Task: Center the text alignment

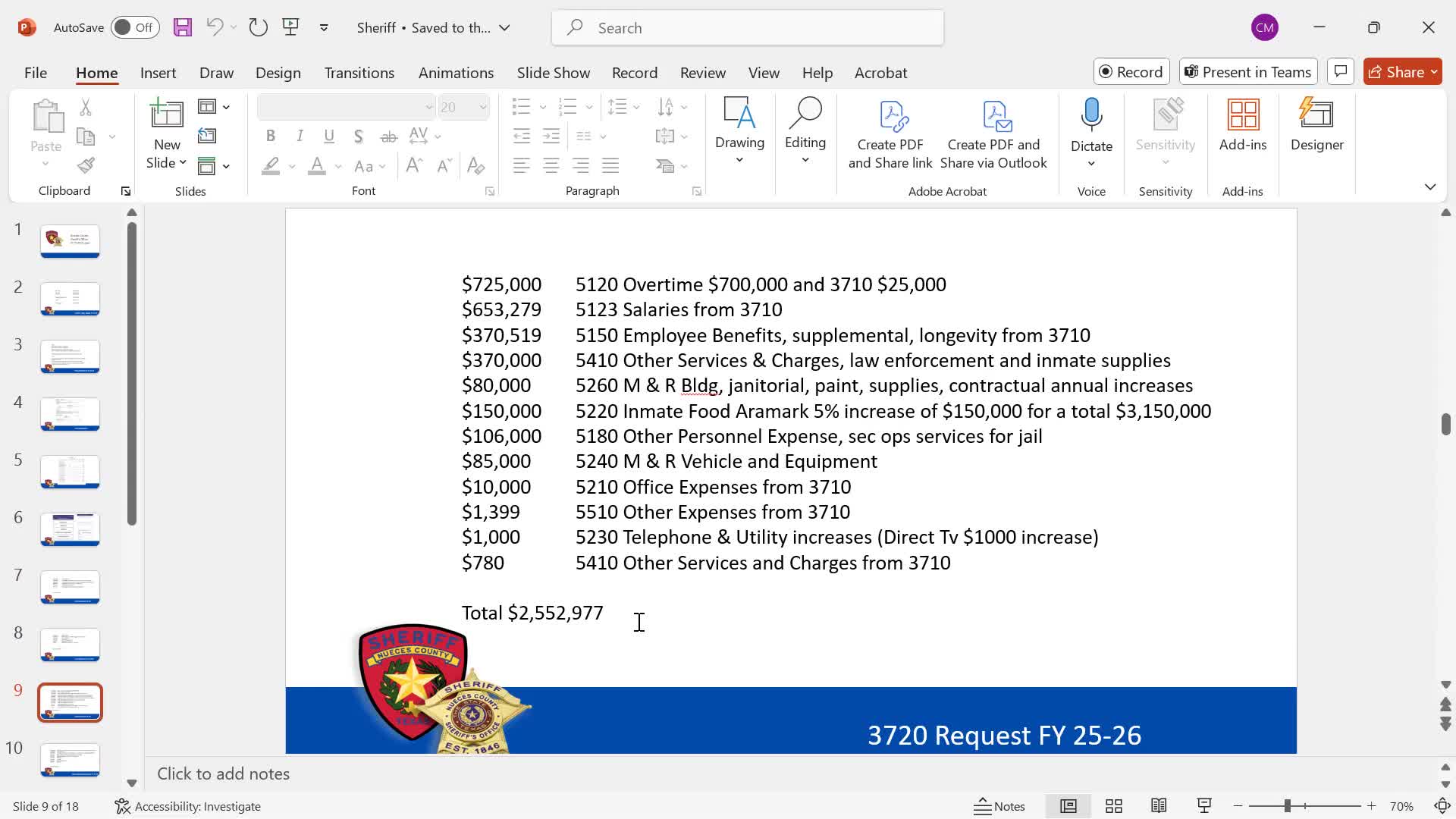Action: tap(551, 165)
